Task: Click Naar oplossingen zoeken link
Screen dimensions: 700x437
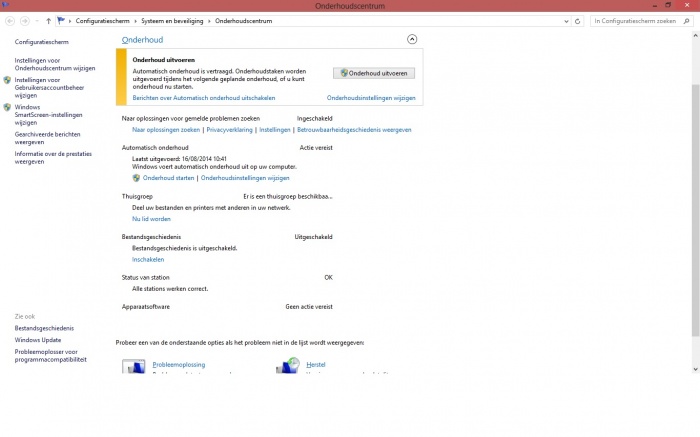Action: [166, 130]
